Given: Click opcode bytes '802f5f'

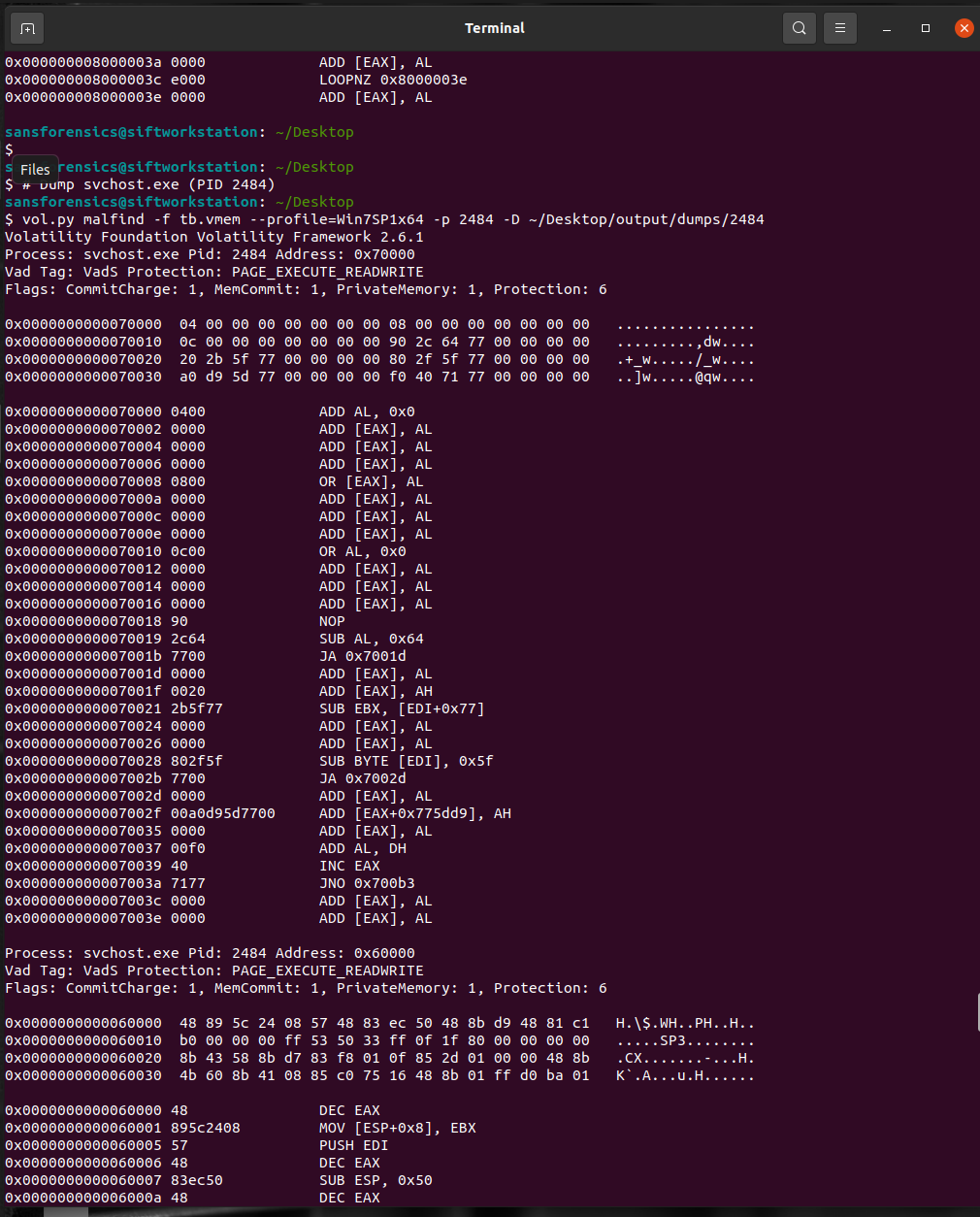Looking at the screenshot, I should point(197,761).
